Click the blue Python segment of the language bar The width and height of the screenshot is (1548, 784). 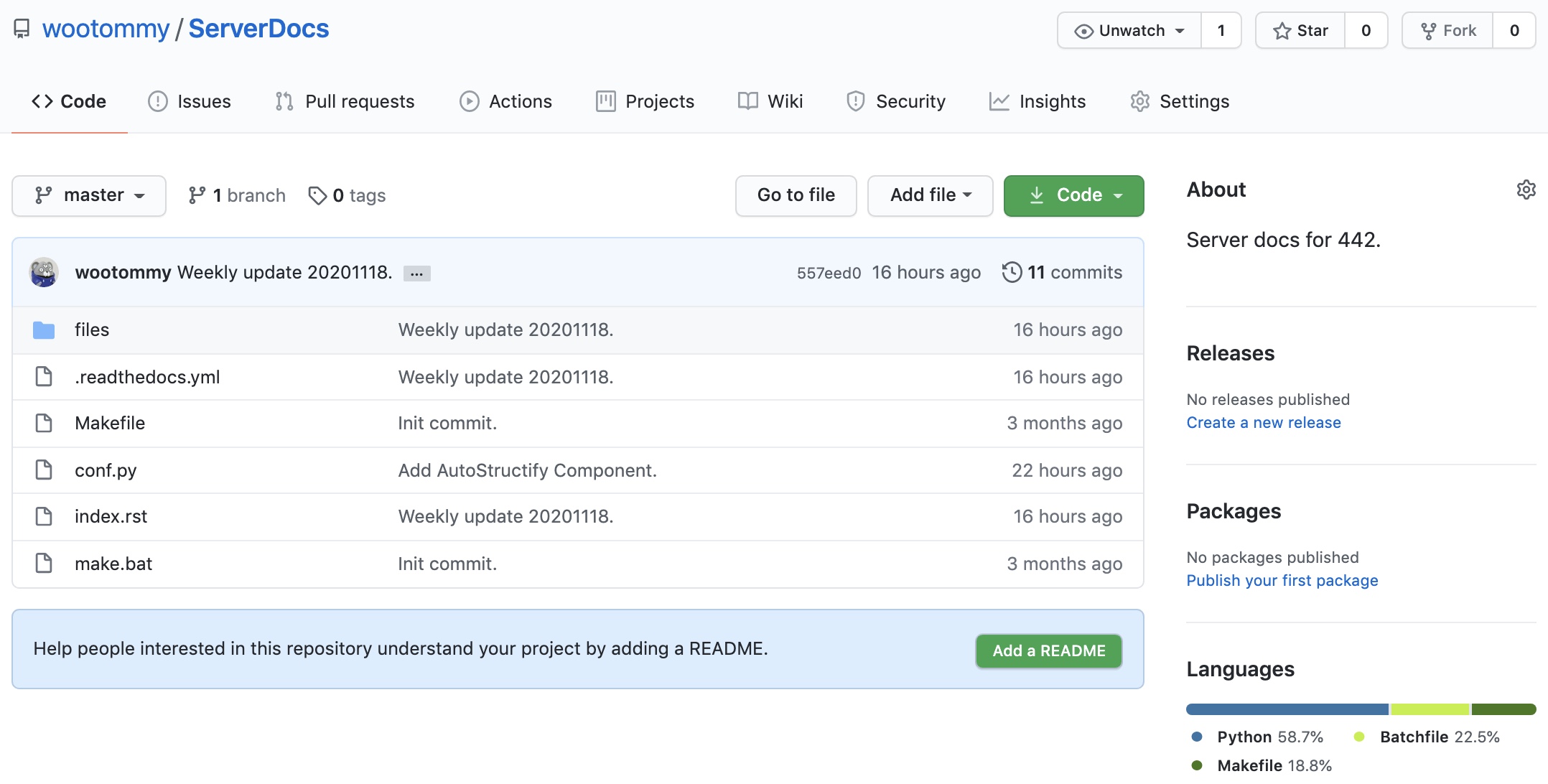click(1287, 709)
